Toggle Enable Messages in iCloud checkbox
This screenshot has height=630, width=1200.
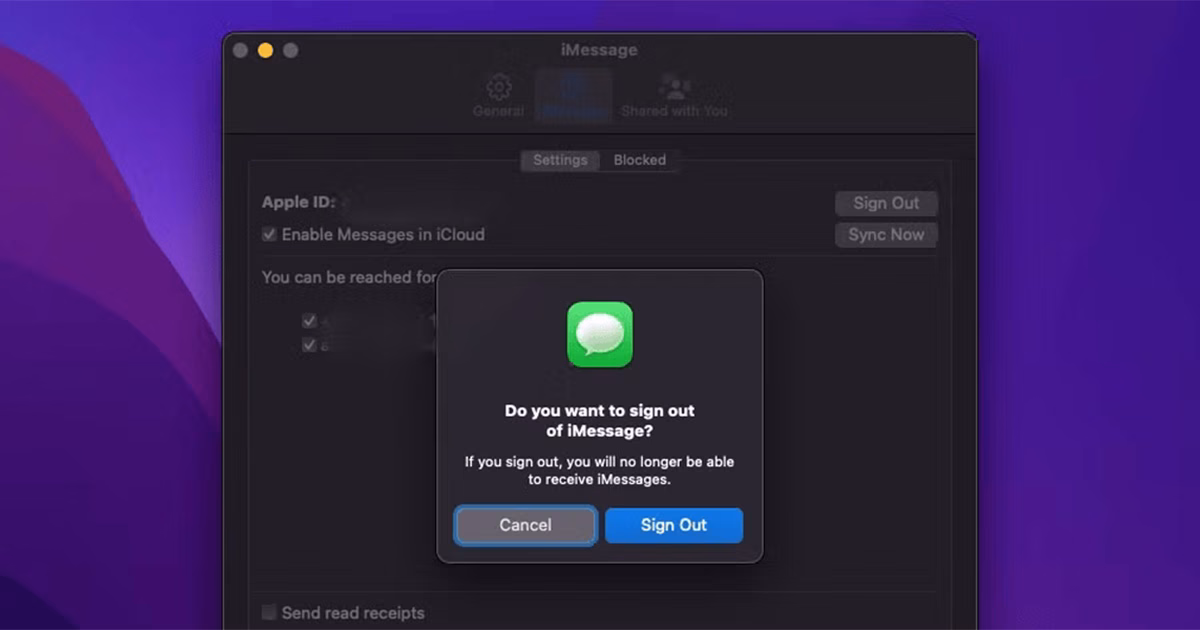[x=269, y=234]
